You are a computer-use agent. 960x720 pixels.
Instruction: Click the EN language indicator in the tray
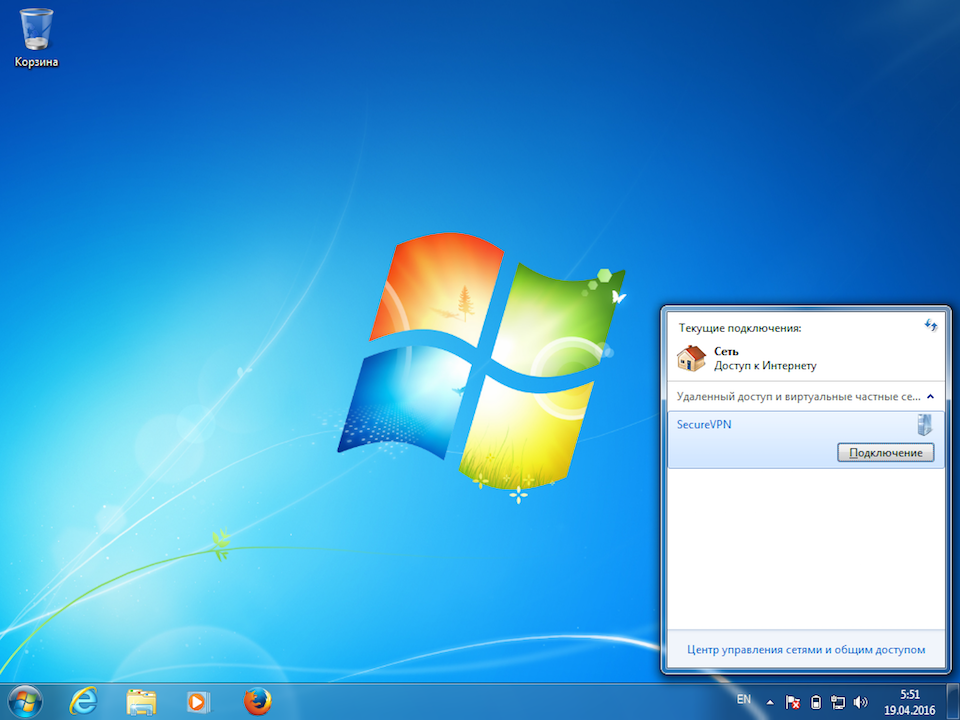point(743,699)
